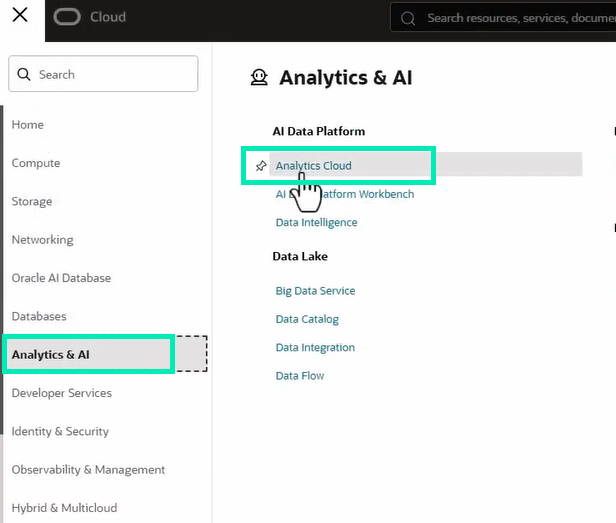Open the Analytics Cloud link

tap(314, 166)
